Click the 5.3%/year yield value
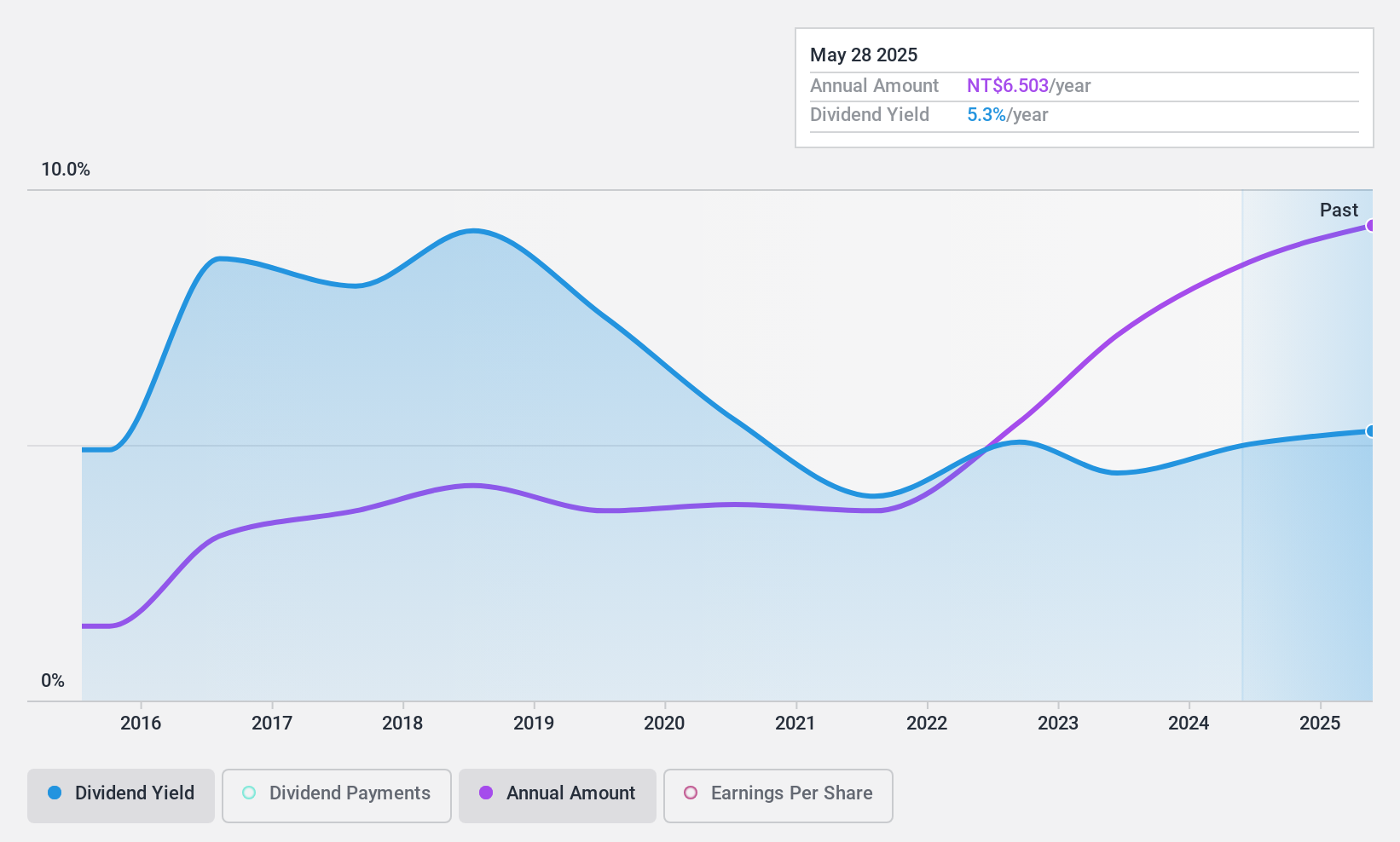The image size is (1400, 842). click(1008, 115)
